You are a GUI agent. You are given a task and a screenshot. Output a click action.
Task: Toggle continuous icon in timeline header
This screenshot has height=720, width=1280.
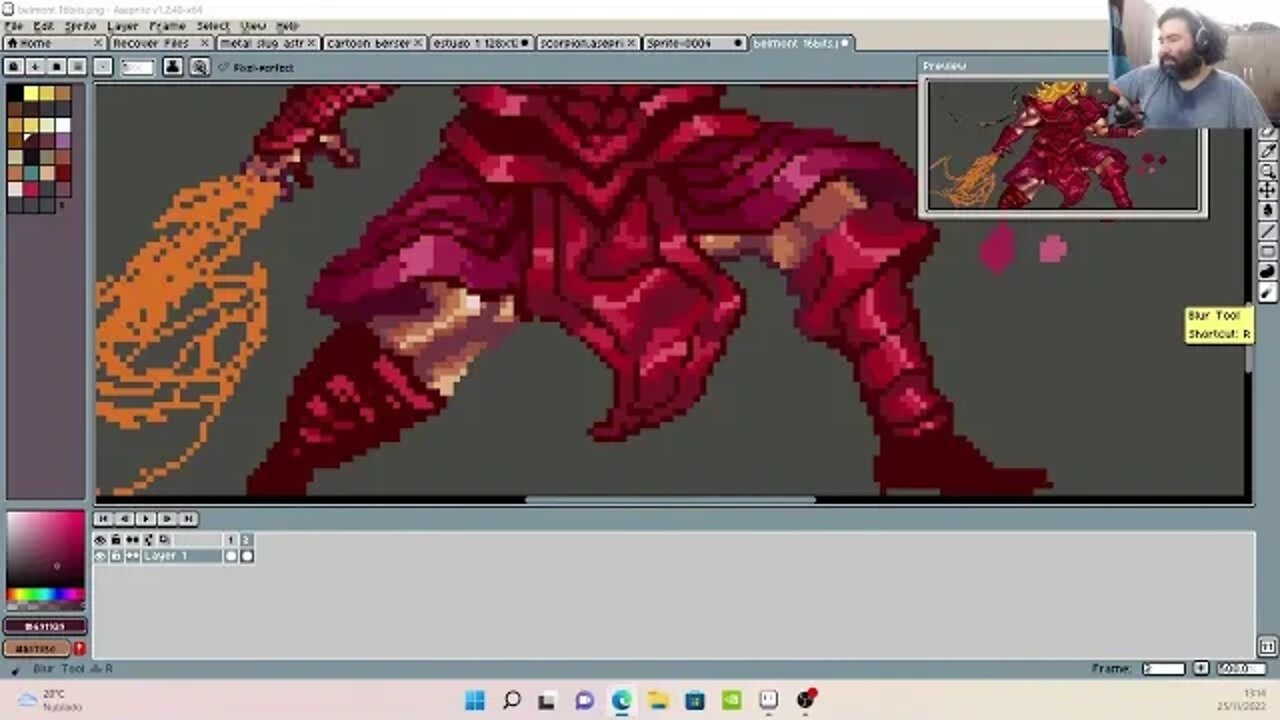(132, 540)
